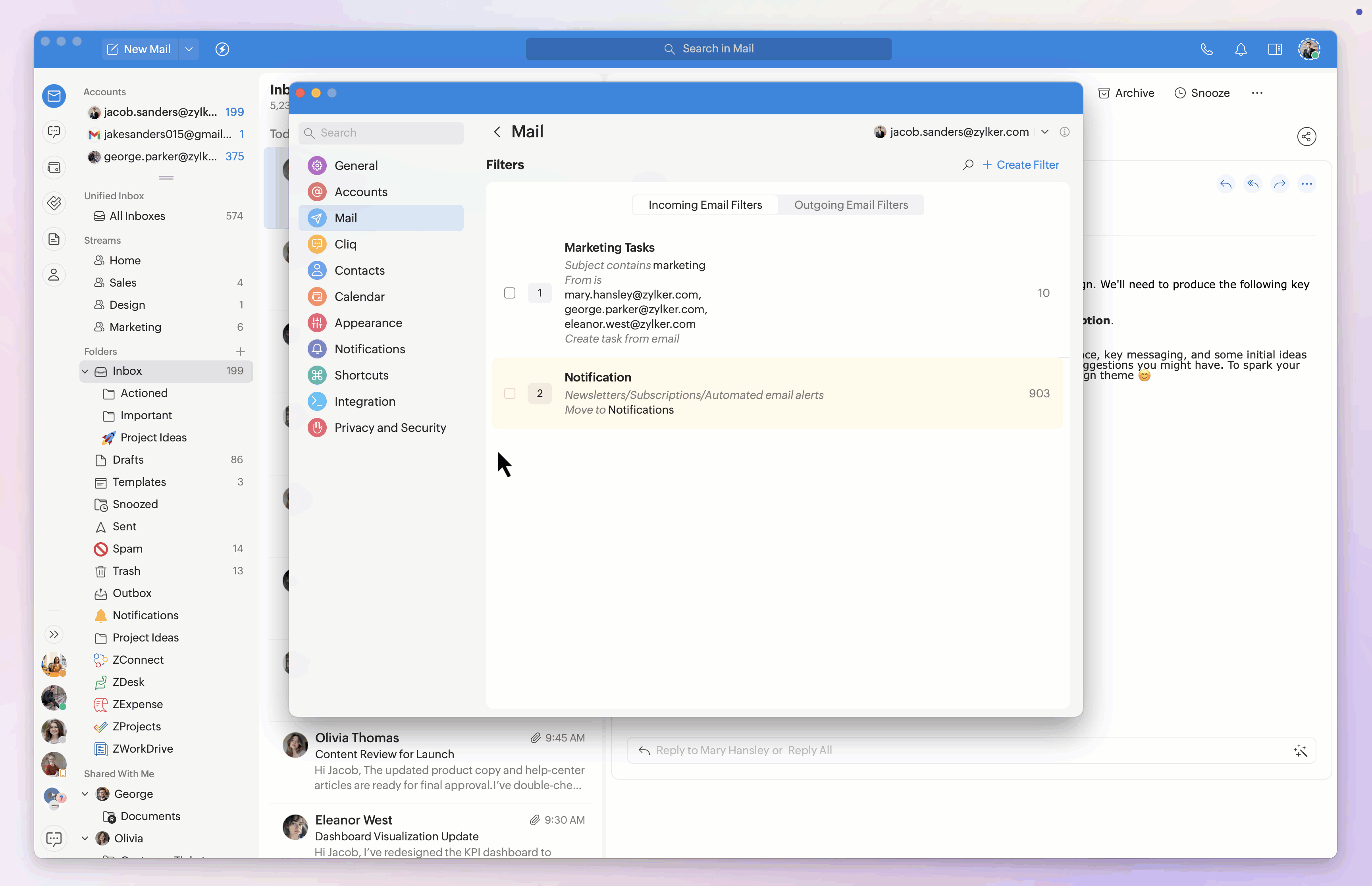Open the notification bell in top bar
Viewport: 1372px width, 886px height.
1241,49
